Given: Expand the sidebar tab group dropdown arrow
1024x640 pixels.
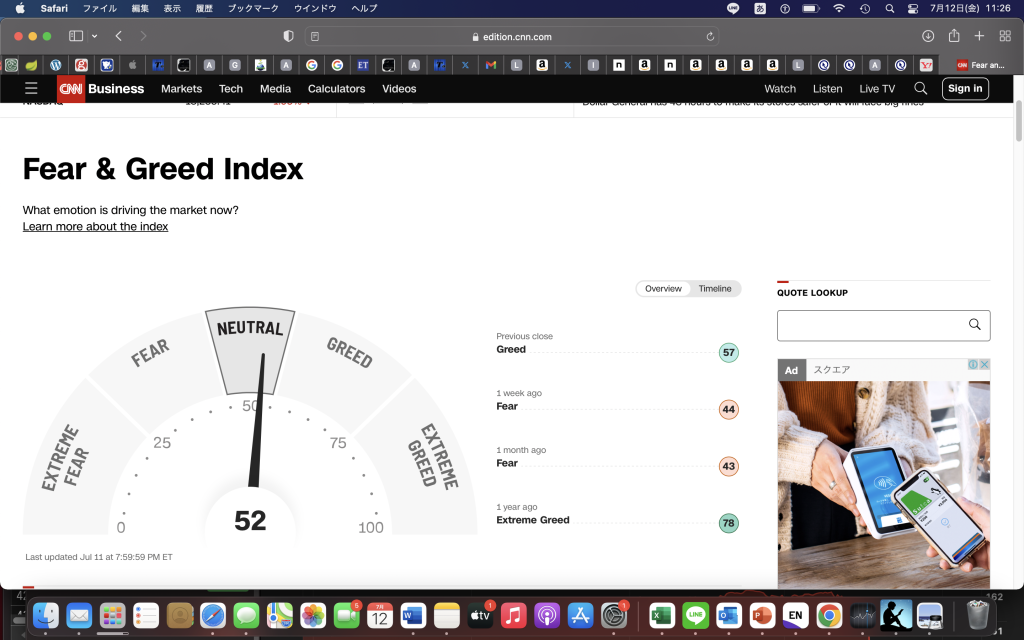Looking at the screenshot, I should tap(95, 36).
